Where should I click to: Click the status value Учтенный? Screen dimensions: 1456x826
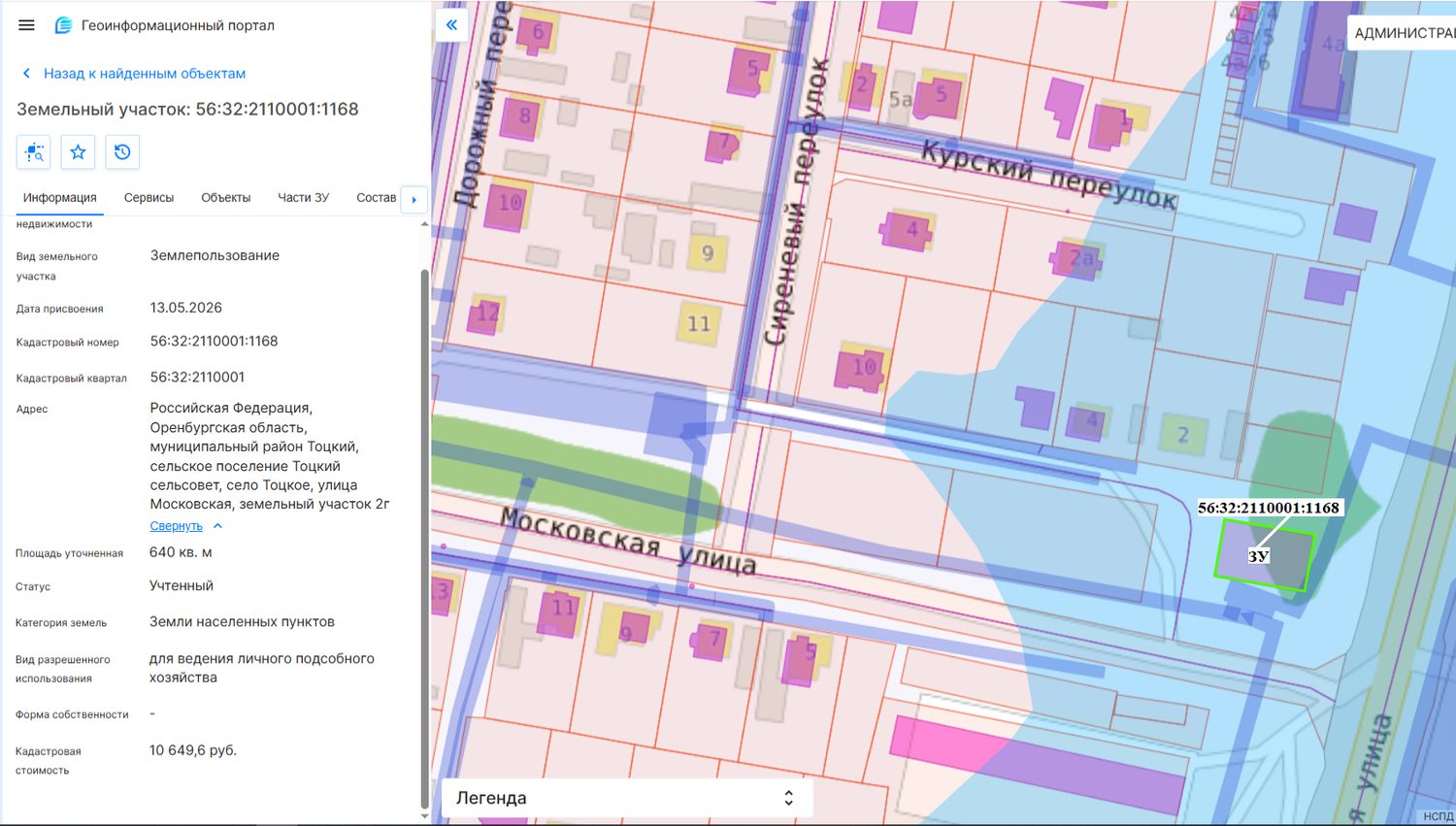(x=182, y=585)
